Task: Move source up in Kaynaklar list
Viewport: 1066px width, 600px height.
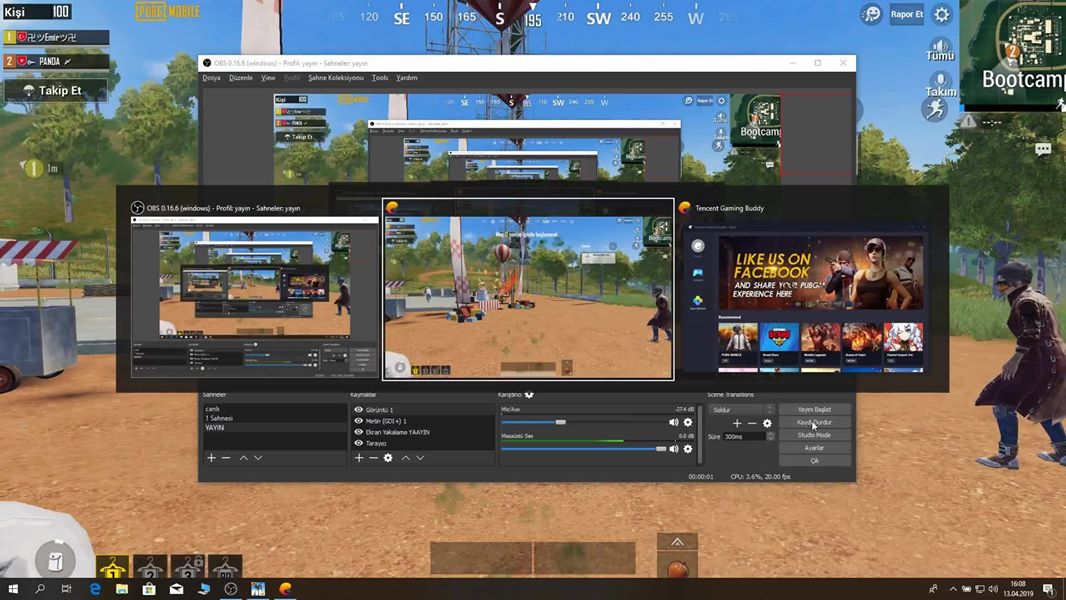Action: tap(405, 458)
